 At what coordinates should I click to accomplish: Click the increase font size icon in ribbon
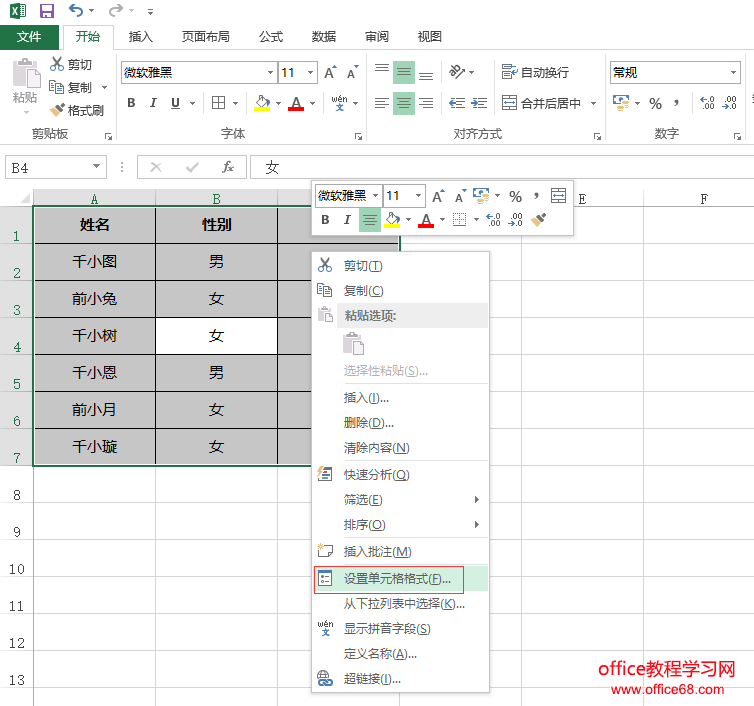coord(330,73)
